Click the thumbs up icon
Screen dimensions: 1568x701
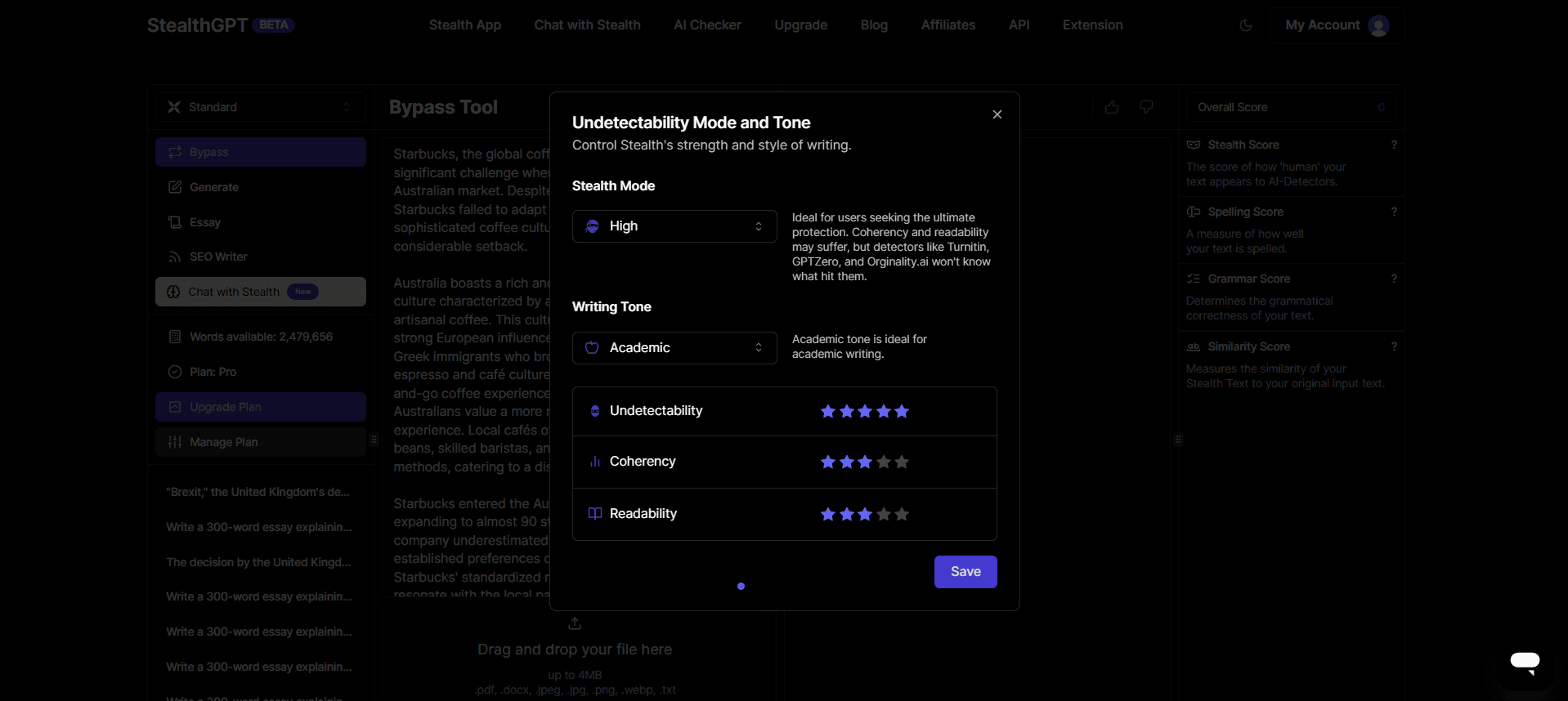click(x=1111, y=107)
